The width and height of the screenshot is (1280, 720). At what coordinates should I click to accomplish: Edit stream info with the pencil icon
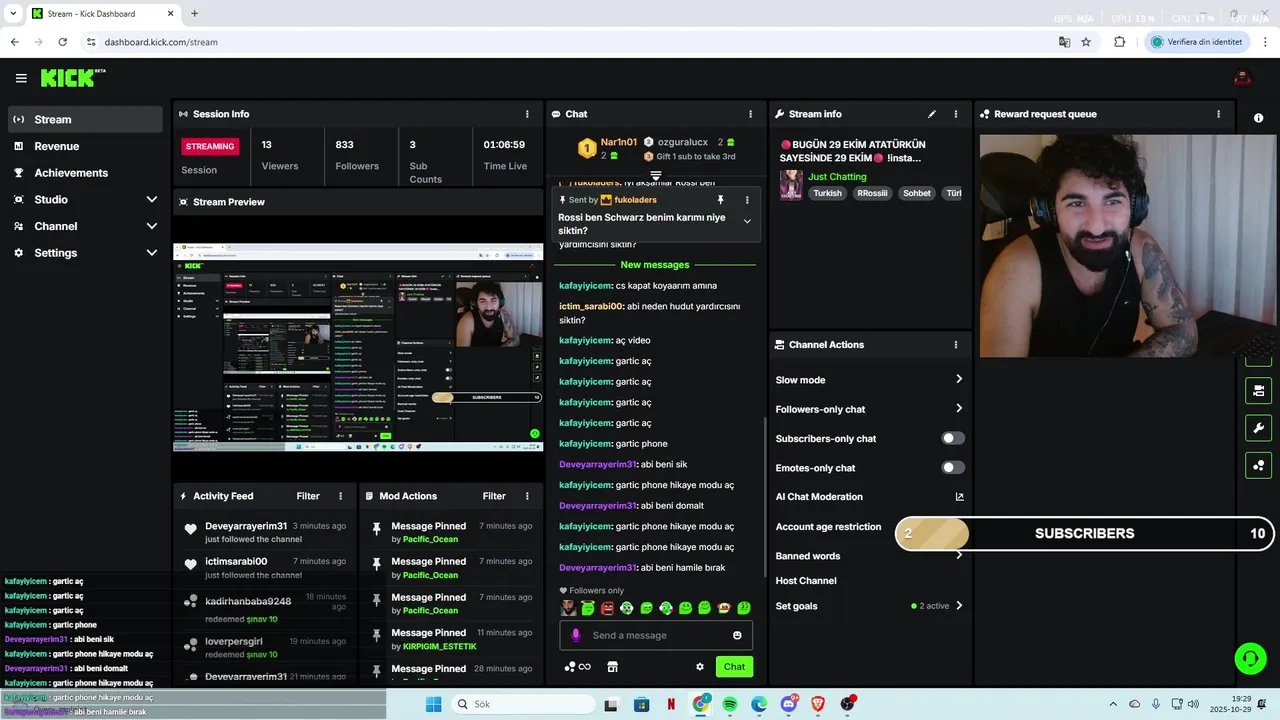[932, 114]
